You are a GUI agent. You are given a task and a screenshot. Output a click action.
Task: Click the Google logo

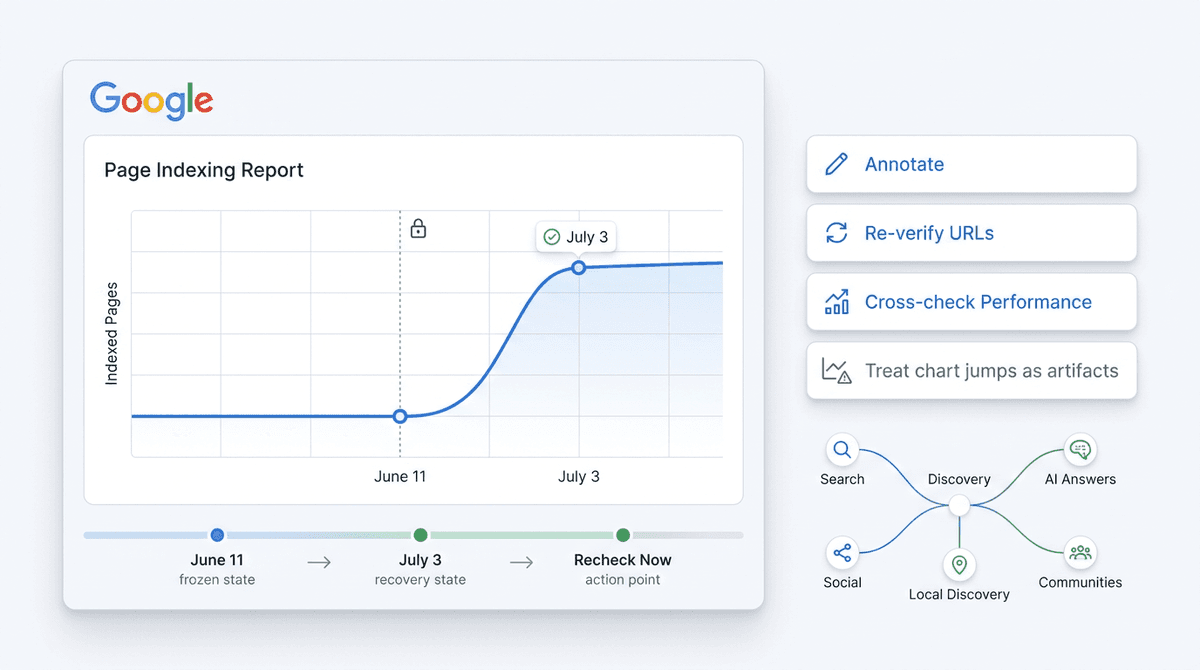tap(151, 100)
